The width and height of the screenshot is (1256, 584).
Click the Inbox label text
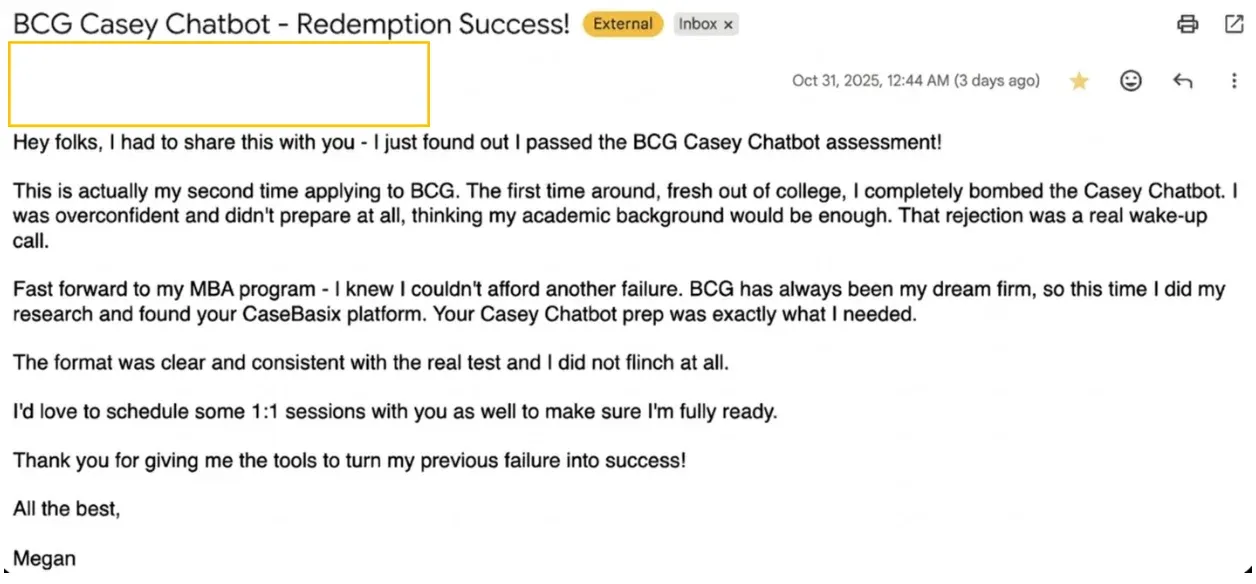tap(697, 24)
